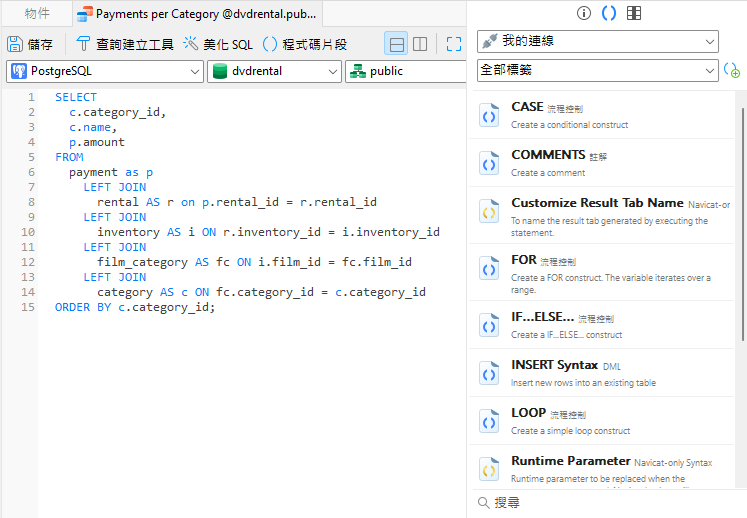747x518 pixels.
Task: Toggle vertical split editor layout
Action: coord(420,44)
